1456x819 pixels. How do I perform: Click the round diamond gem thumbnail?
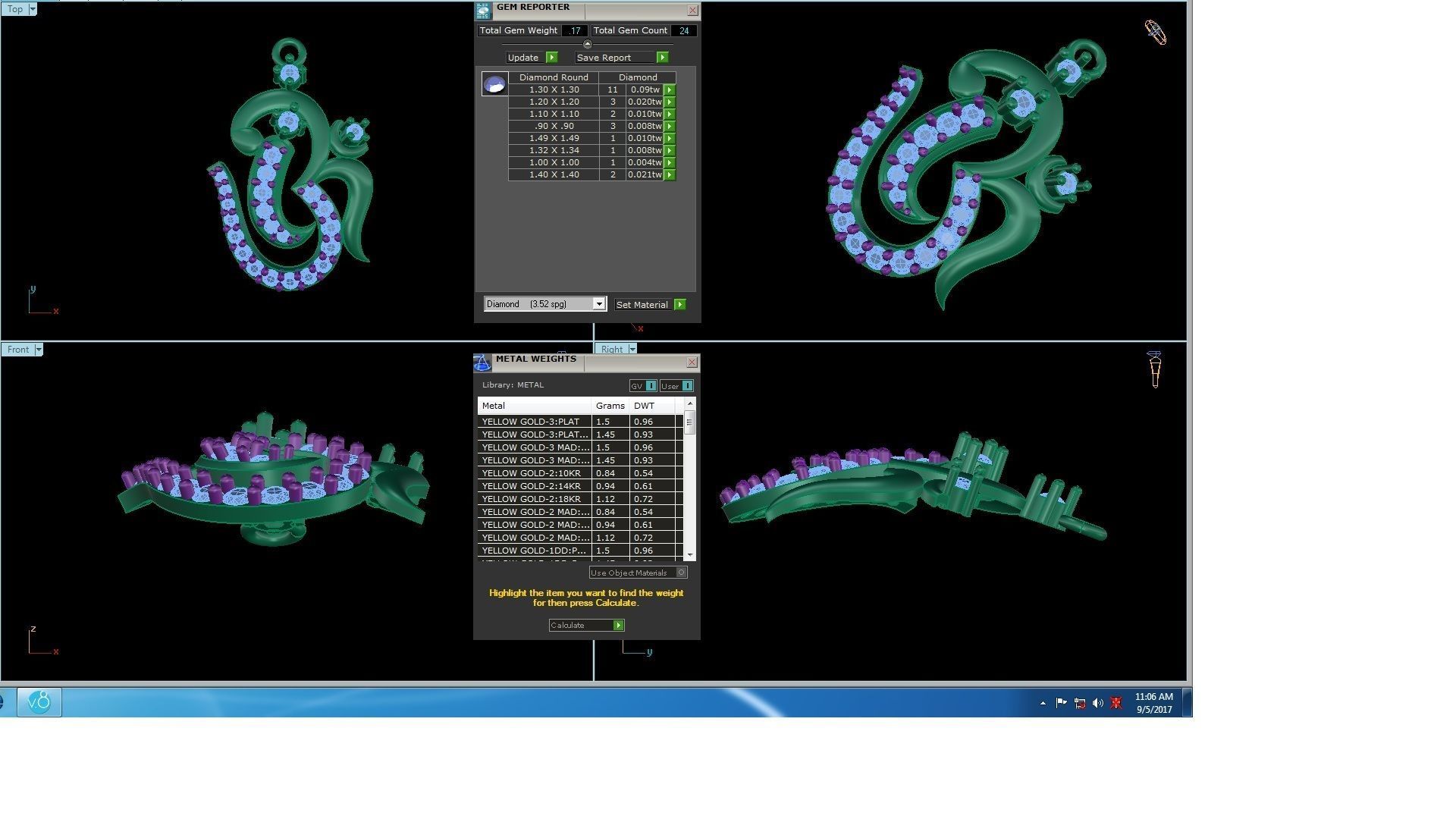[494, 84]
